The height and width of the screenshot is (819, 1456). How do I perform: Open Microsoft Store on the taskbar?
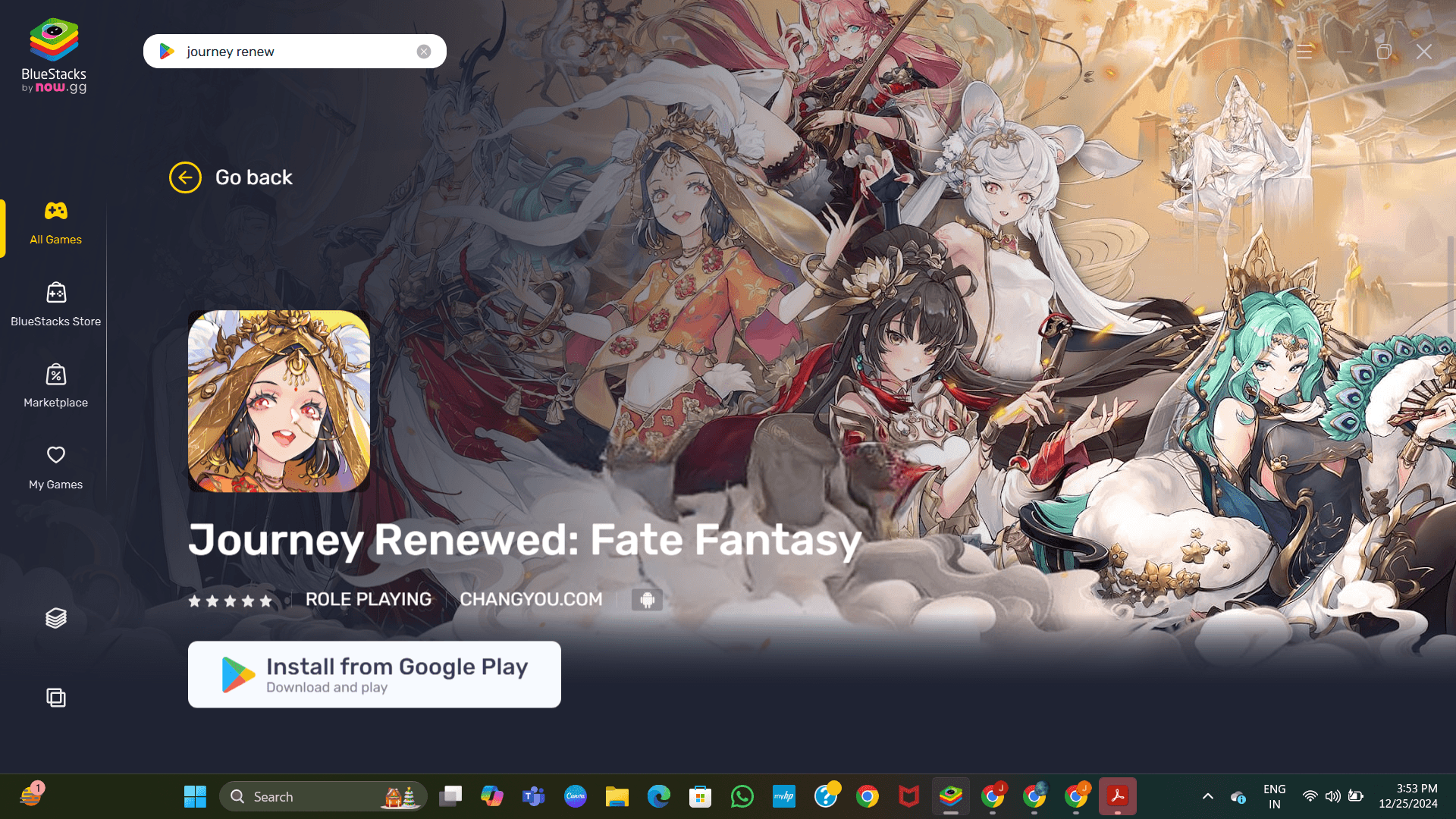click(700, 796)
